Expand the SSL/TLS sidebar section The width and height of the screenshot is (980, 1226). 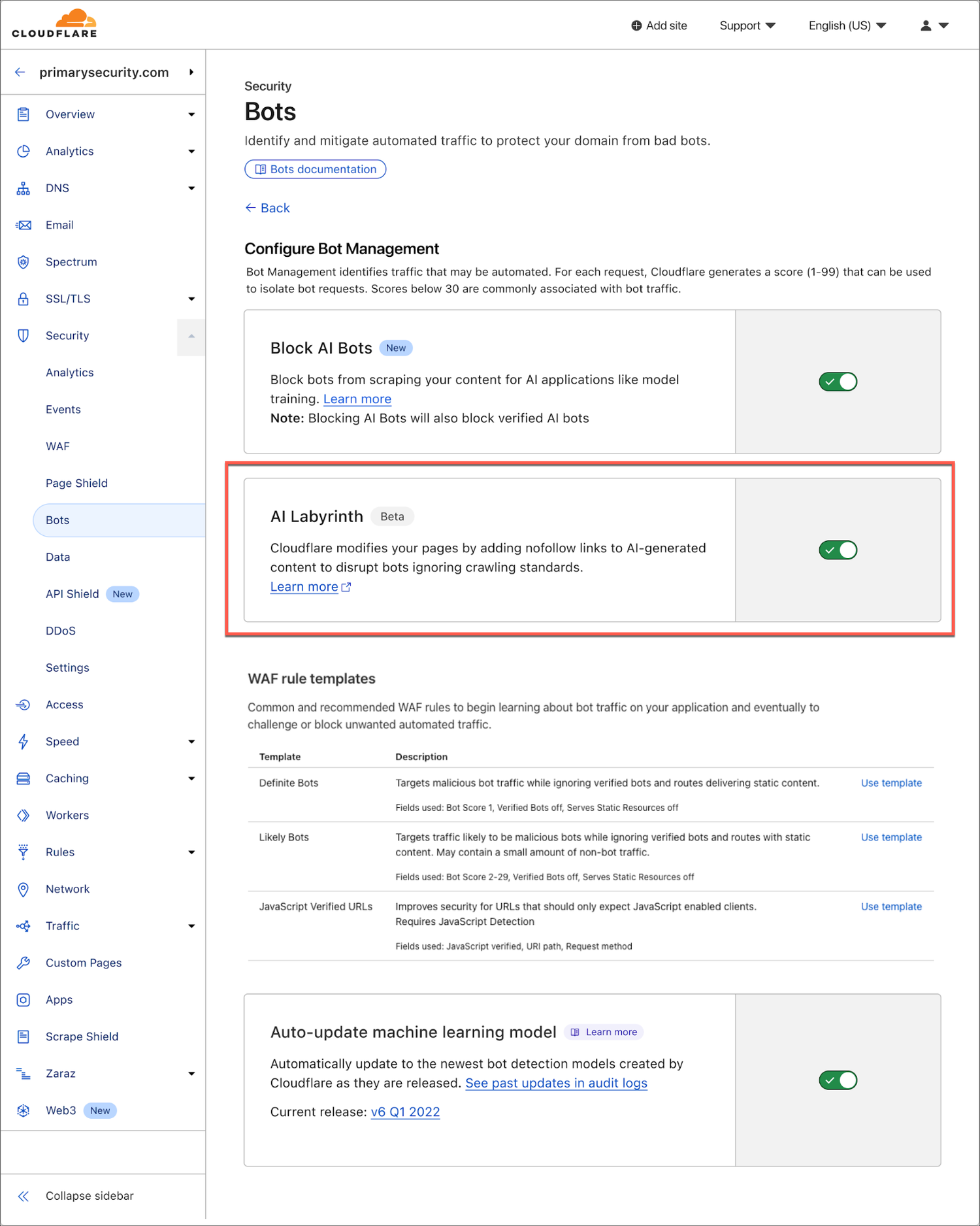pyautogui.click(x=191, y=299)
